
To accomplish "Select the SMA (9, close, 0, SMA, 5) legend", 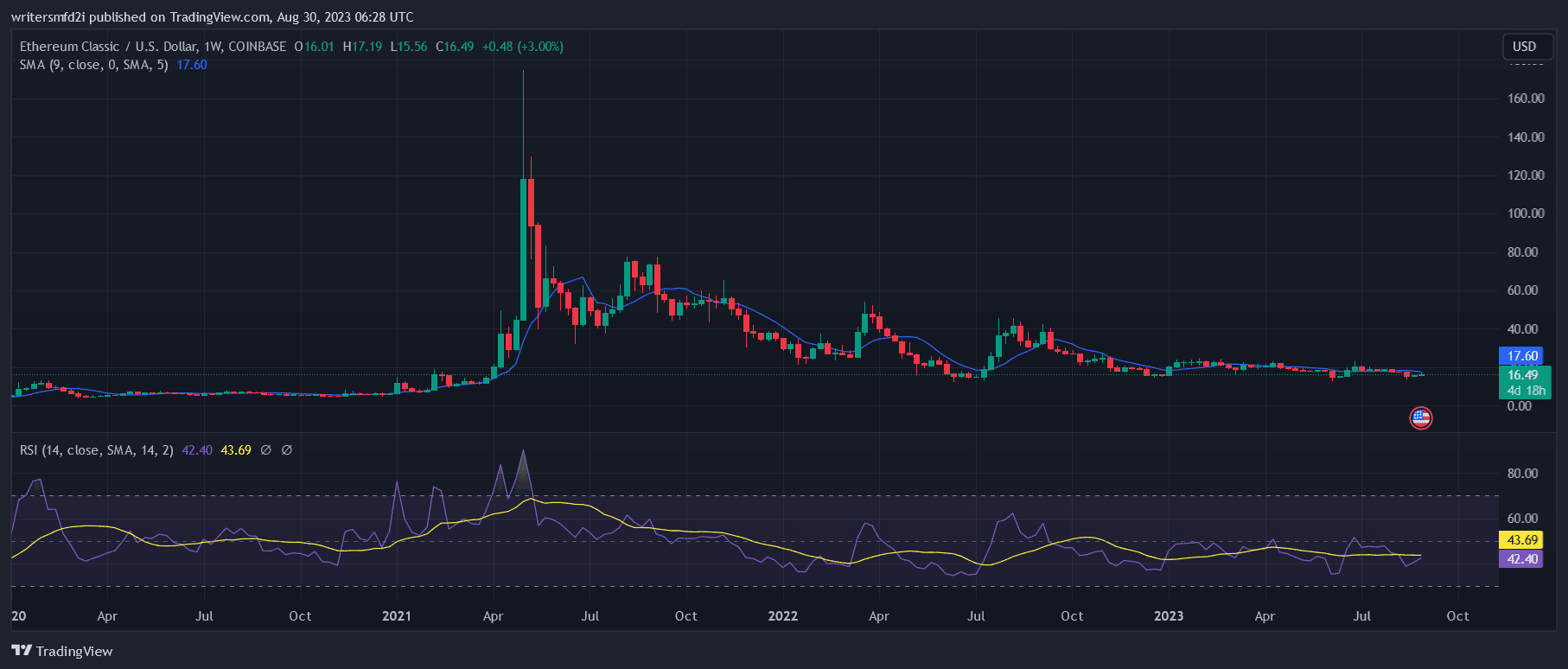I will [93, 65].
